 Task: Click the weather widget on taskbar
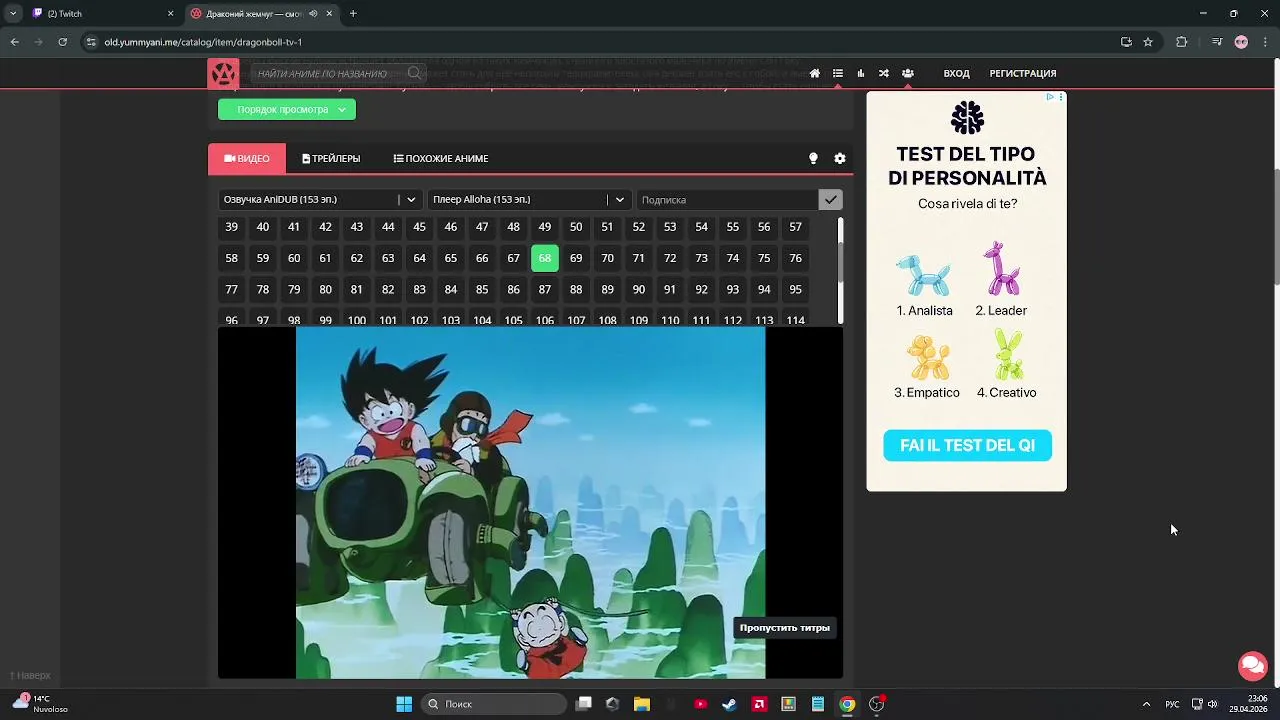point(41,704)
